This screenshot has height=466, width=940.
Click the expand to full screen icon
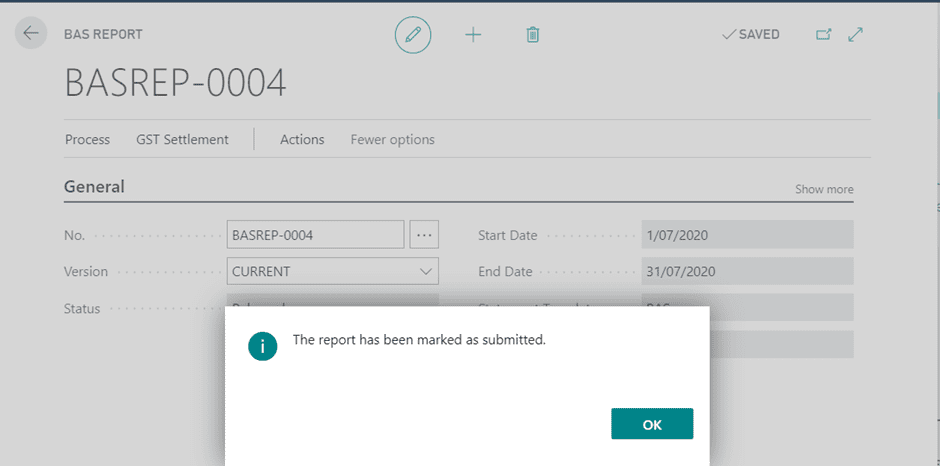pos(855,34)
